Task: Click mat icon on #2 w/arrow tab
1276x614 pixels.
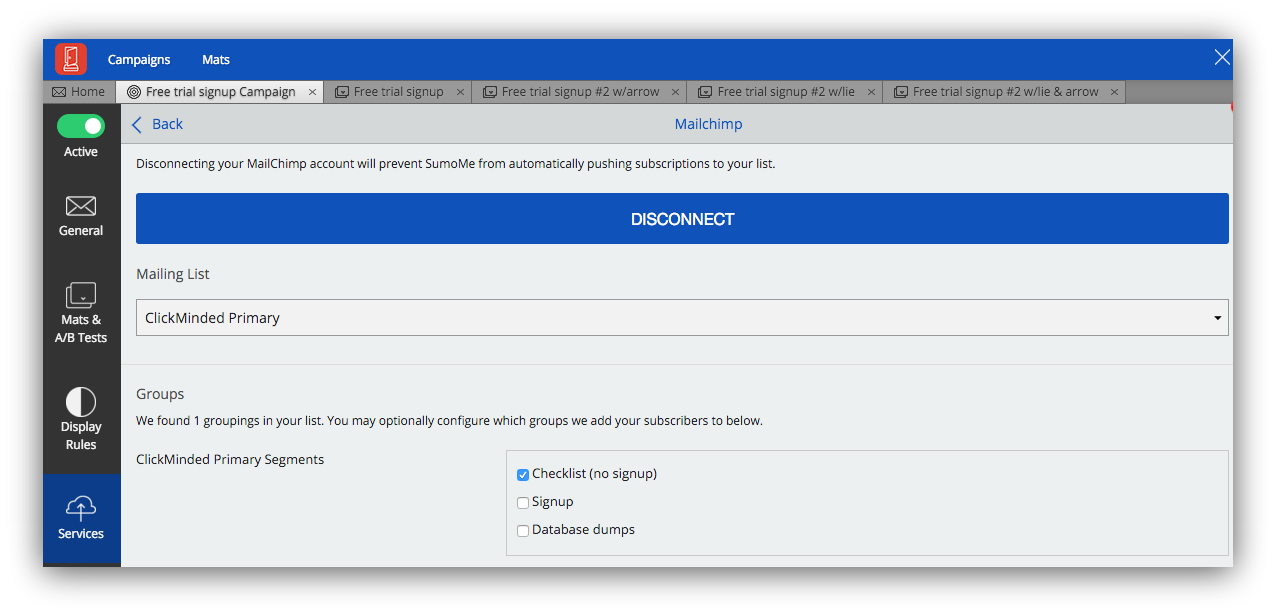Action: point(490,92)
